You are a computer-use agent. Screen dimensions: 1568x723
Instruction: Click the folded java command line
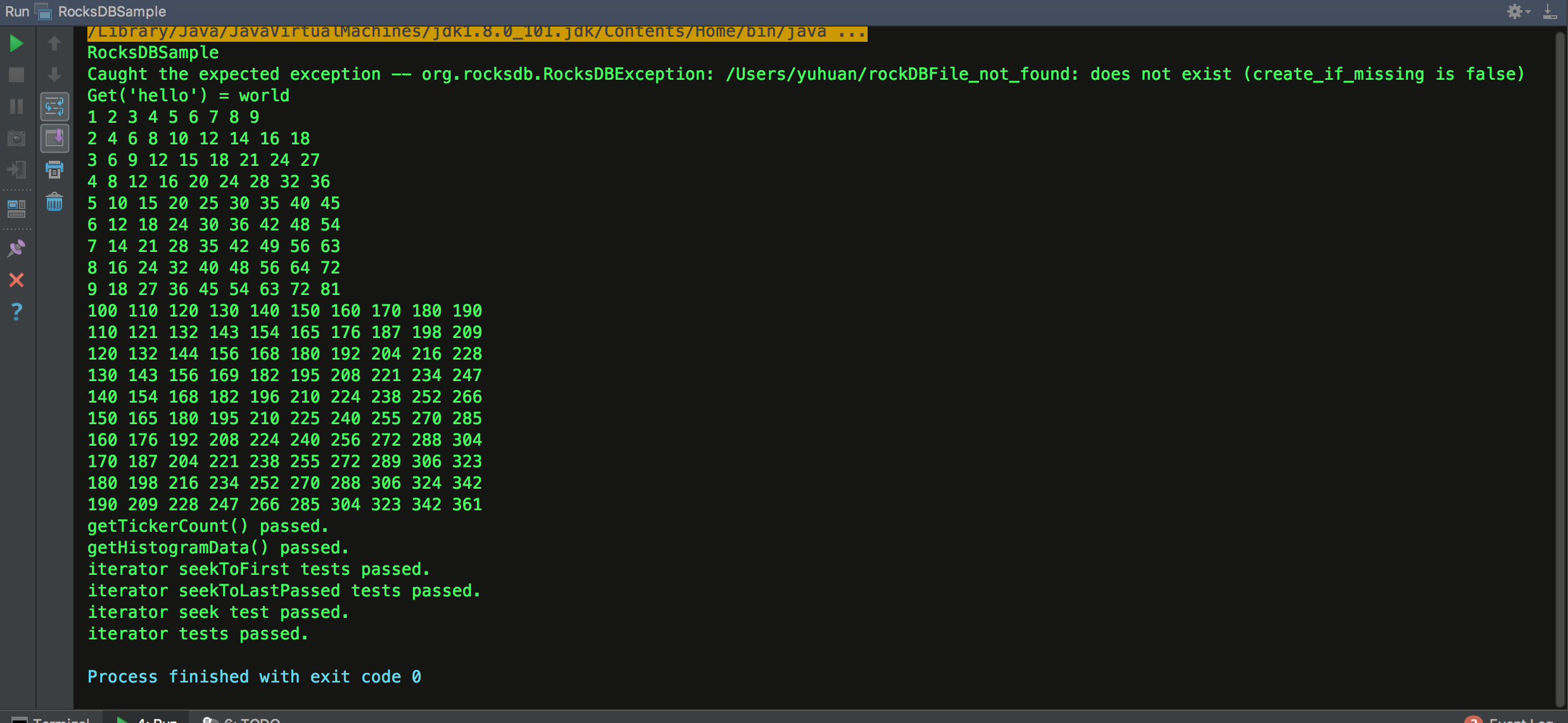(476, 32)
